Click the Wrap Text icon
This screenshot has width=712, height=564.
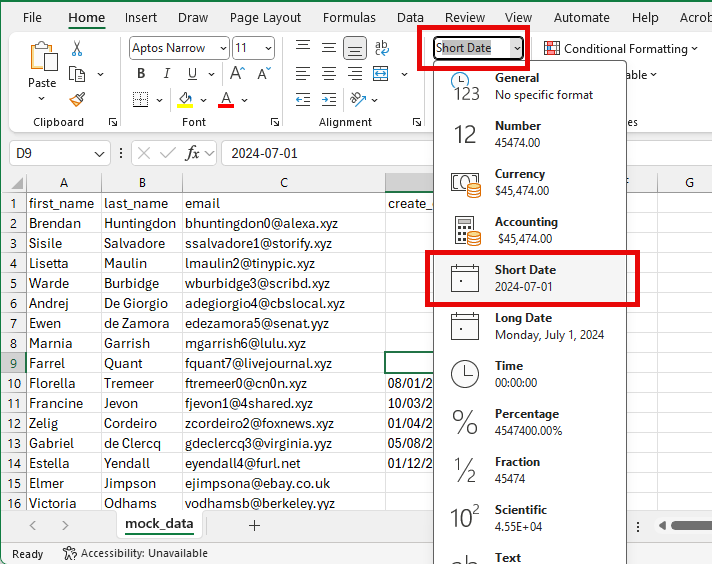click(381, 48)
